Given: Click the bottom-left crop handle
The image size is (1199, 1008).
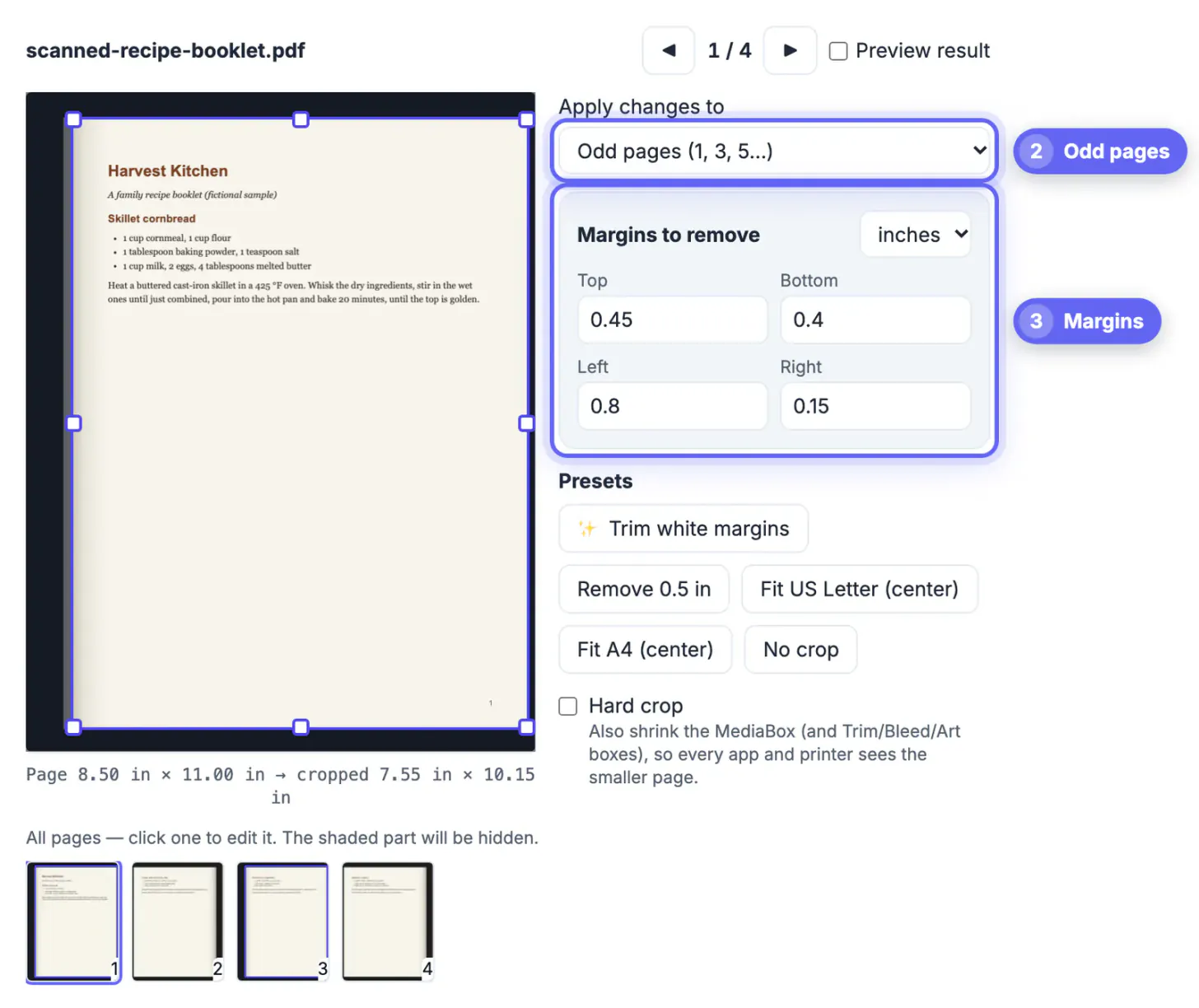Looking at the screenshot, I should point(73,727).
